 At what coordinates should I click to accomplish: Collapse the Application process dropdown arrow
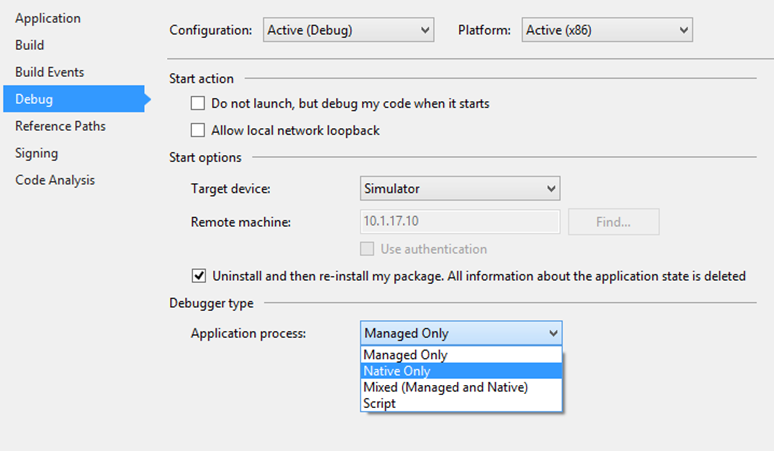(x=553, y=334)
